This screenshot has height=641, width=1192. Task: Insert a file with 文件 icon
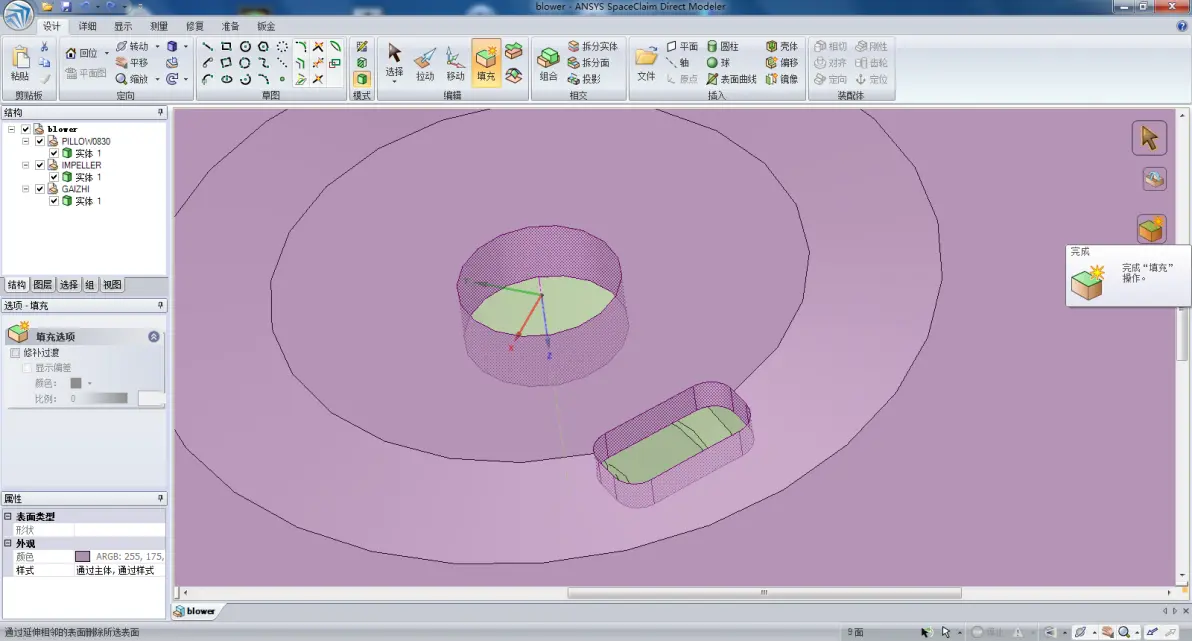[x=646, y=64]
